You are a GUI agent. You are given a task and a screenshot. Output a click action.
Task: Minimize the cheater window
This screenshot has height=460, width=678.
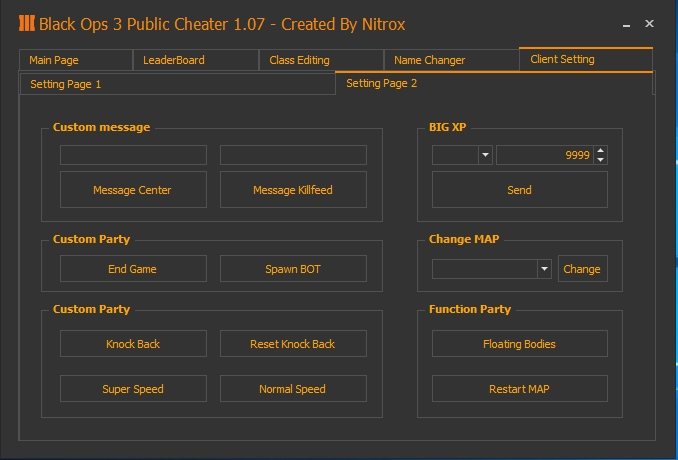click(626, 24)
